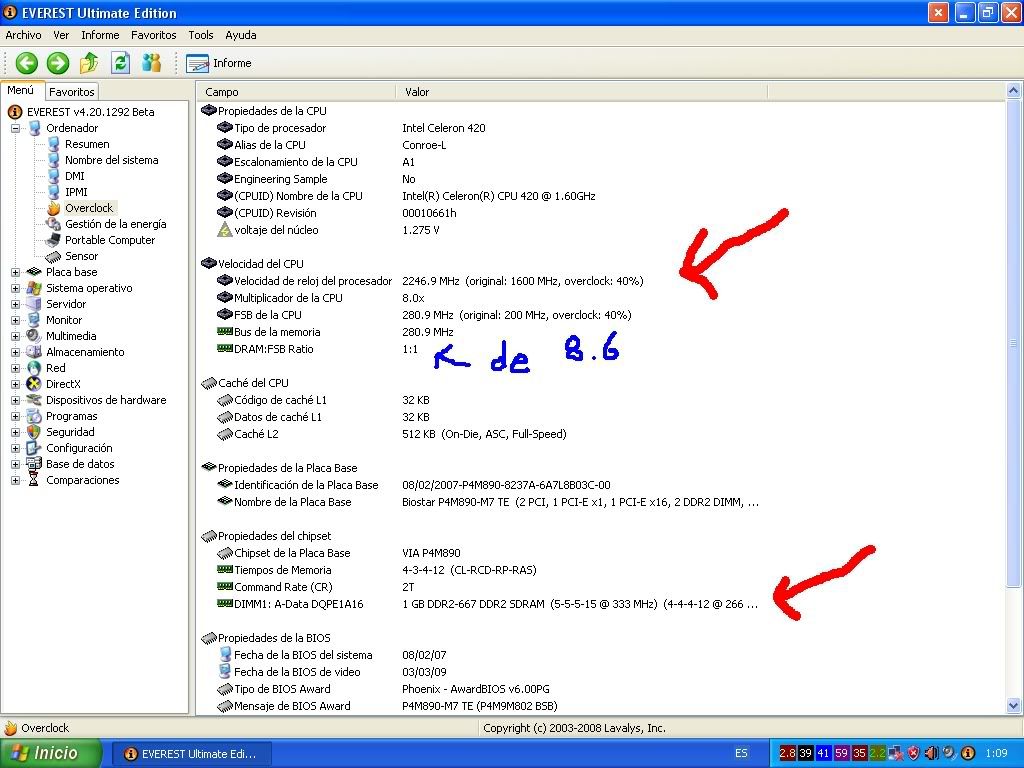Select Gestión de la energía icon
Image resolution: width=1024 pixels, height=768 pixels.
click(54, 224)
